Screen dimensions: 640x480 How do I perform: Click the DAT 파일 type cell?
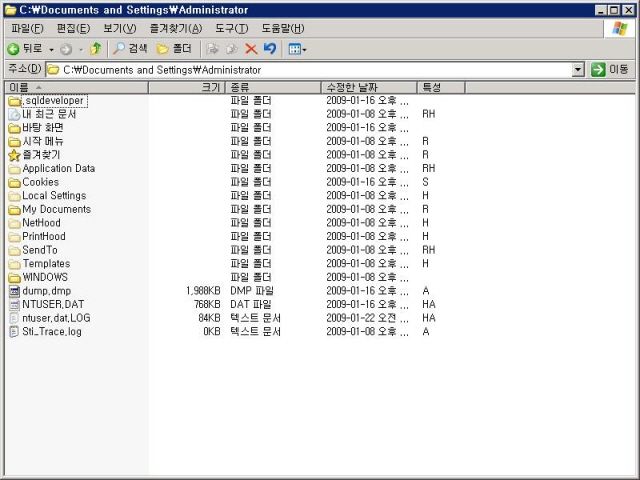(x=251, y=304)
